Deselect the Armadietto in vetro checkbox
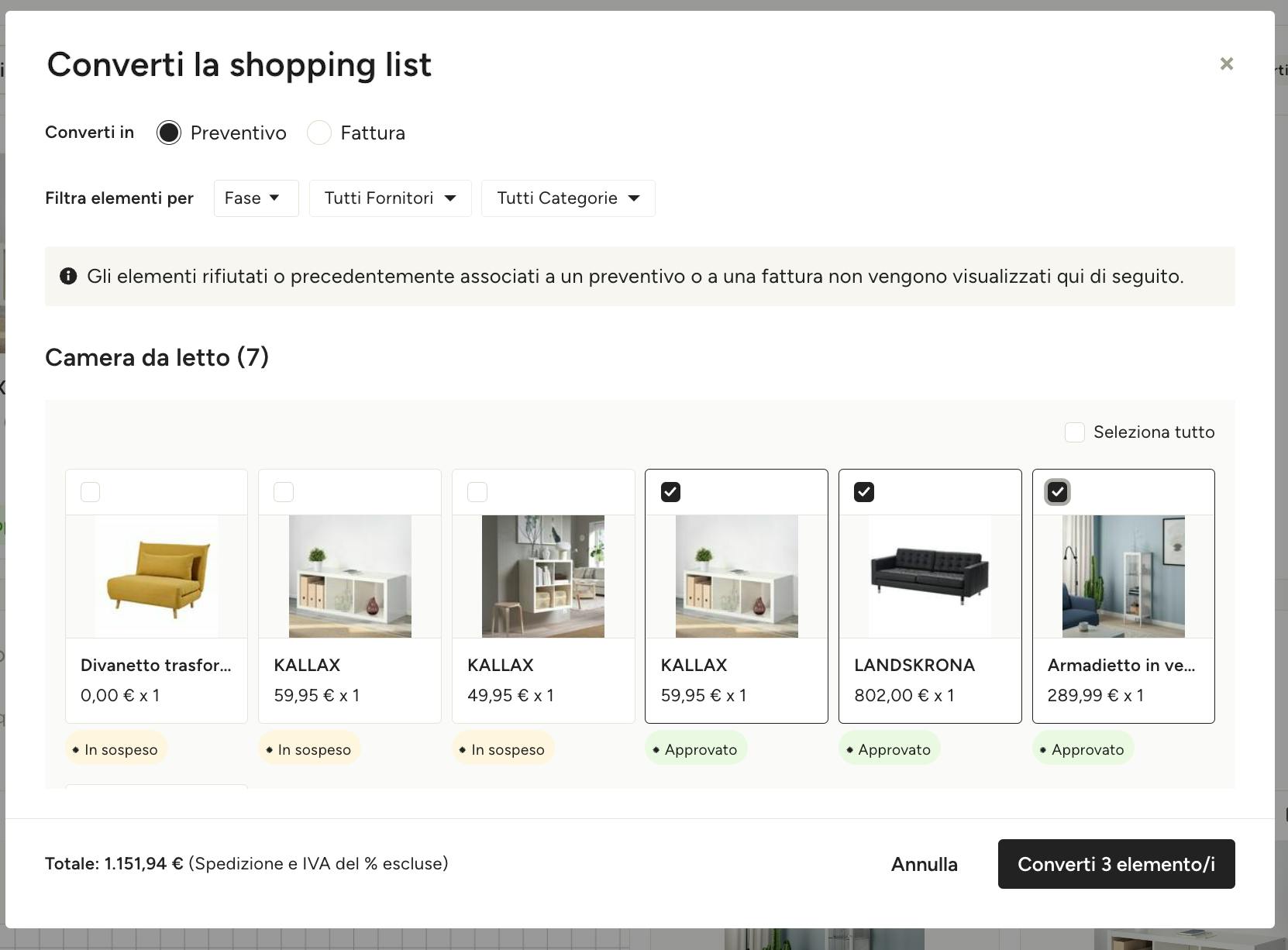Screen dimensions: 1288x950 [1057, 492]
